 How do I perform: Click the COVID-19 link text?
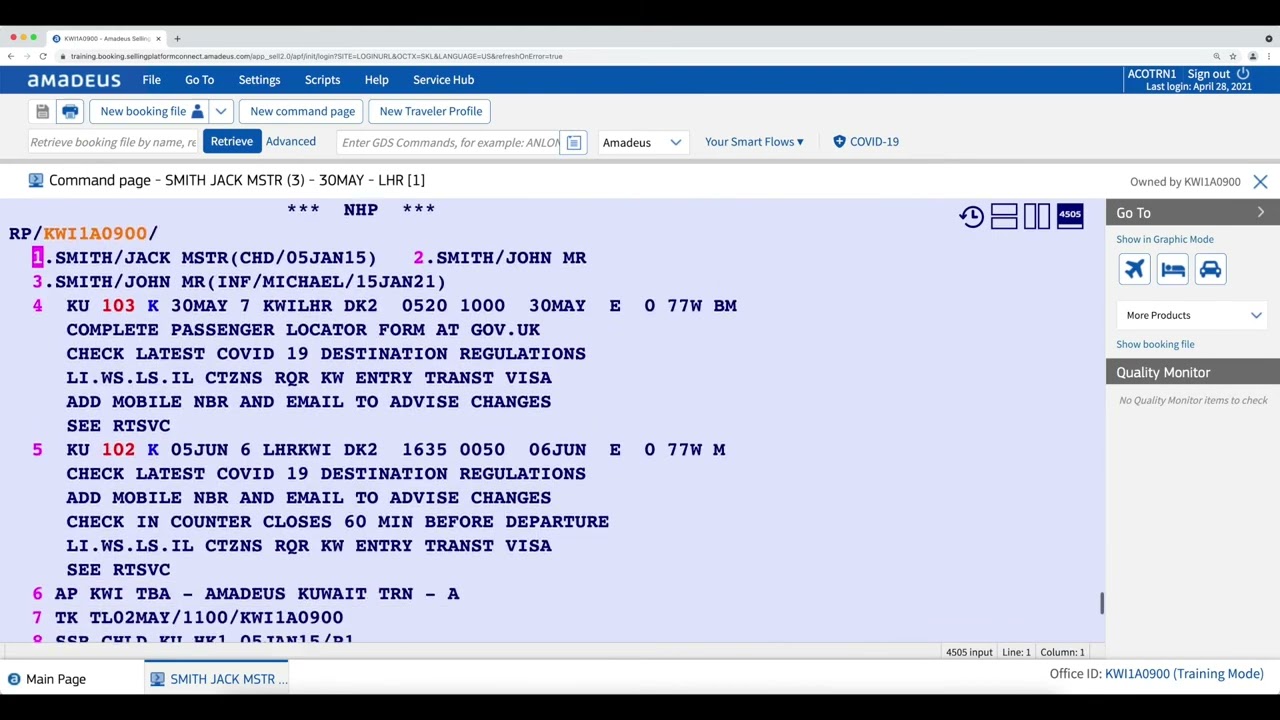[874, 142]
